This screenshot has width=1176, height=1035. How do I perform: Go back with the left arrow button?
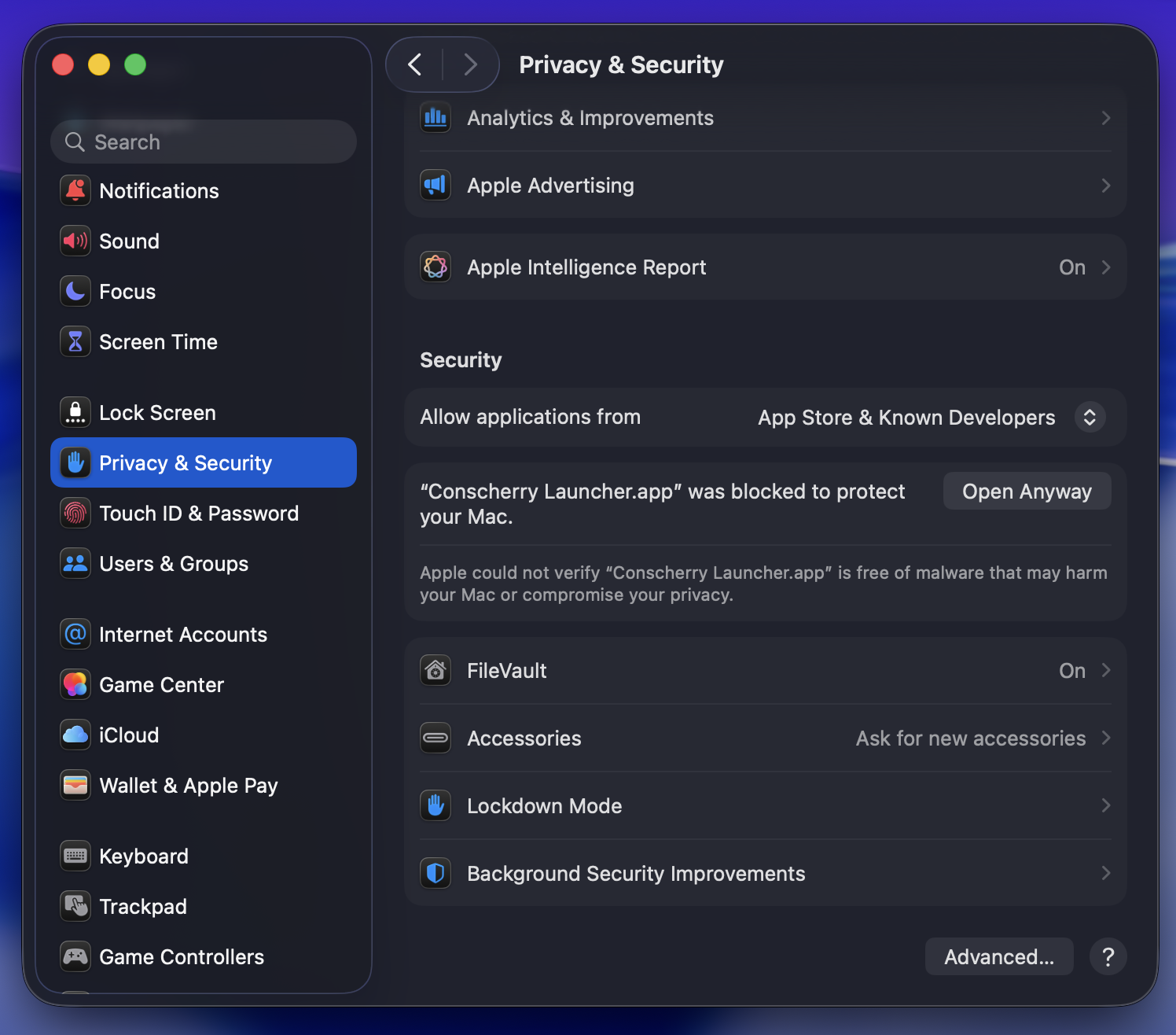(415, 64)
